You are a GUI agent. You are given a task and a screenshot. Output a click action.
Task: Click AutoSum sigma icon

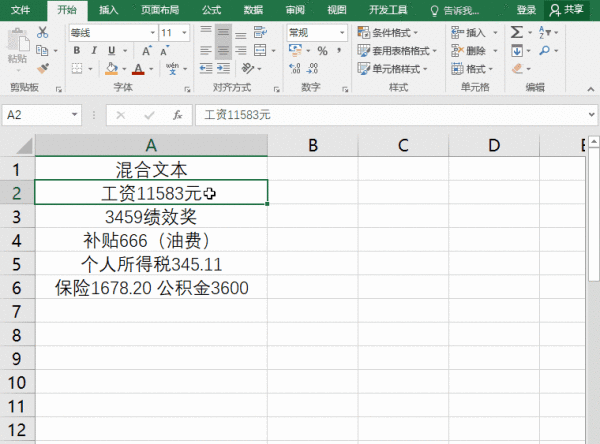click(517, 32)
